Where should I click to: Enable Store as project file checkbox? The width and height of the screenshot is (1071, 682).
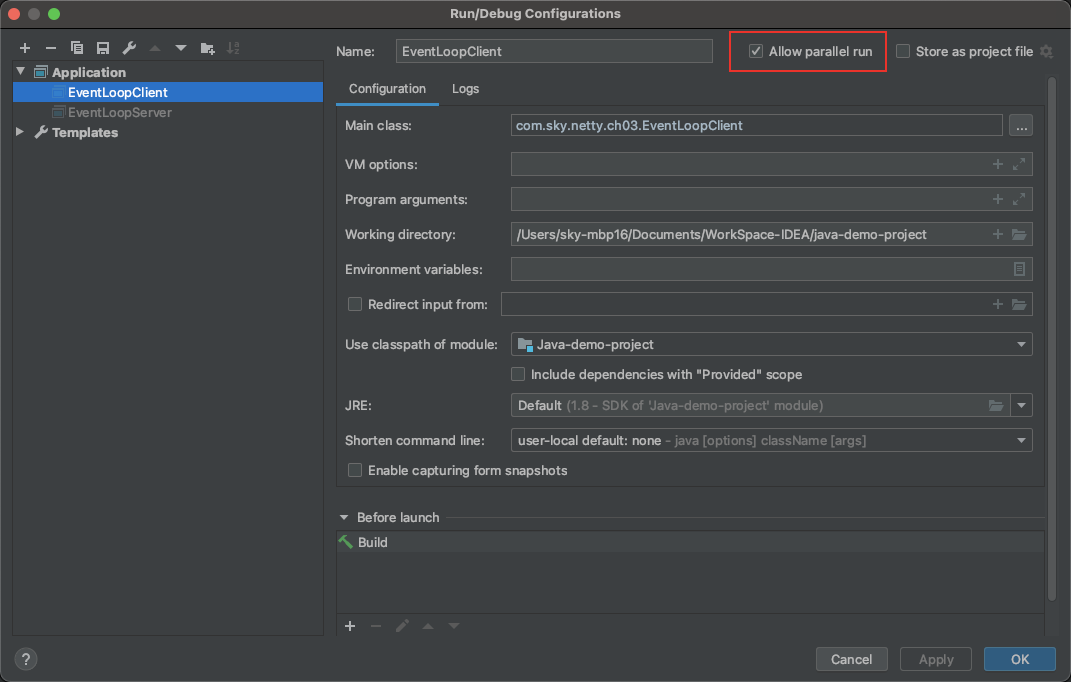click(x=903, y=51)
